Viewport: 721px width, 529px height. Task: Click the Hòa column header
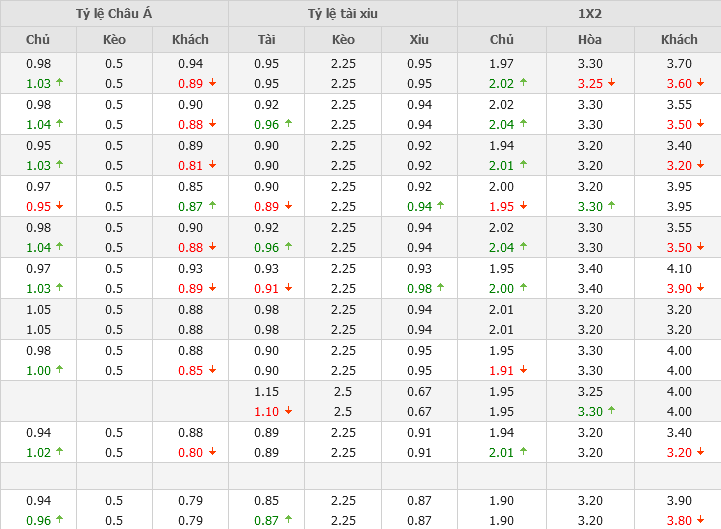click(590, 40)
